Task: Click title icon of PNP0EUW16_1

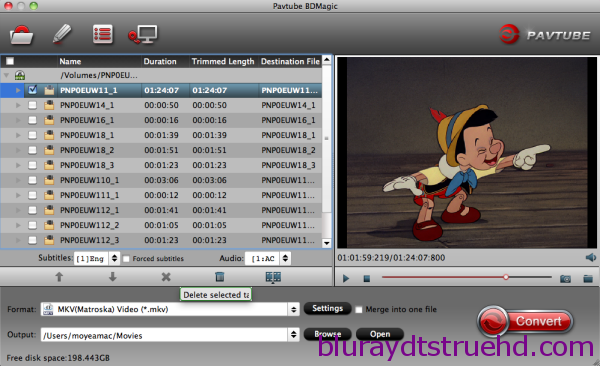Action: (x=49, y=120)
